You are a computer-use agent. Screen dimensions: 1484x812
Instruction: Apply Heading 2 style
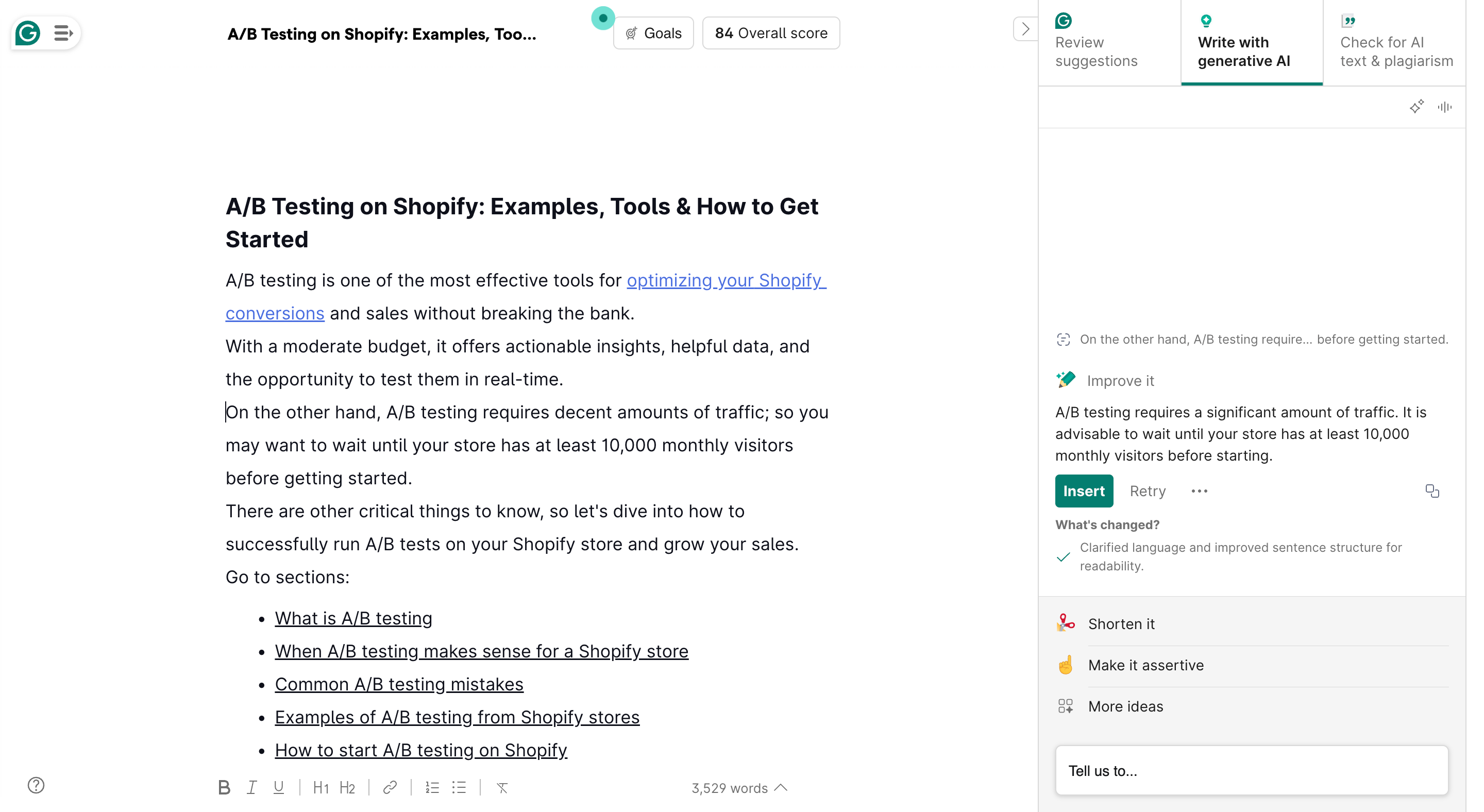tap(347, 787)
